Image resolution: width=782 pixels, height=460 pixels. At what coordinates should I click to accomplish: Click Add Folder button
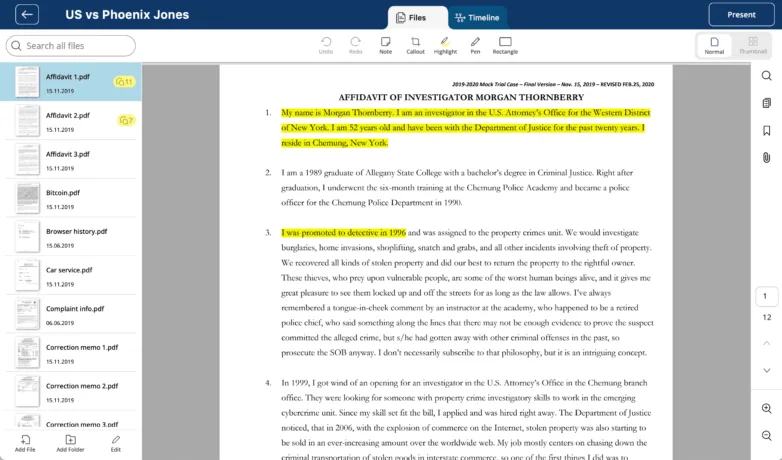click(70, 443)
